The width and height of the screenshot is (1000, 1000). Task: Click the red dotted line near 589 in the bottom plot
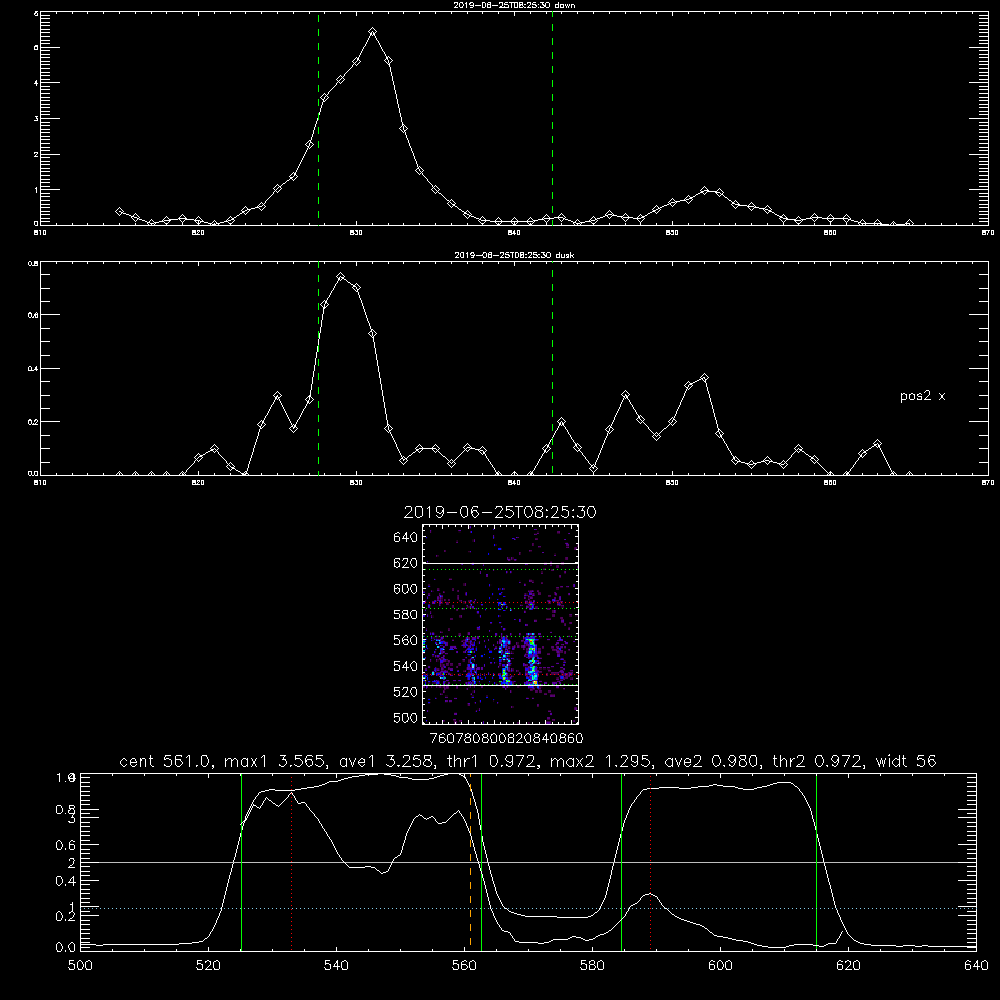[651, 861]
